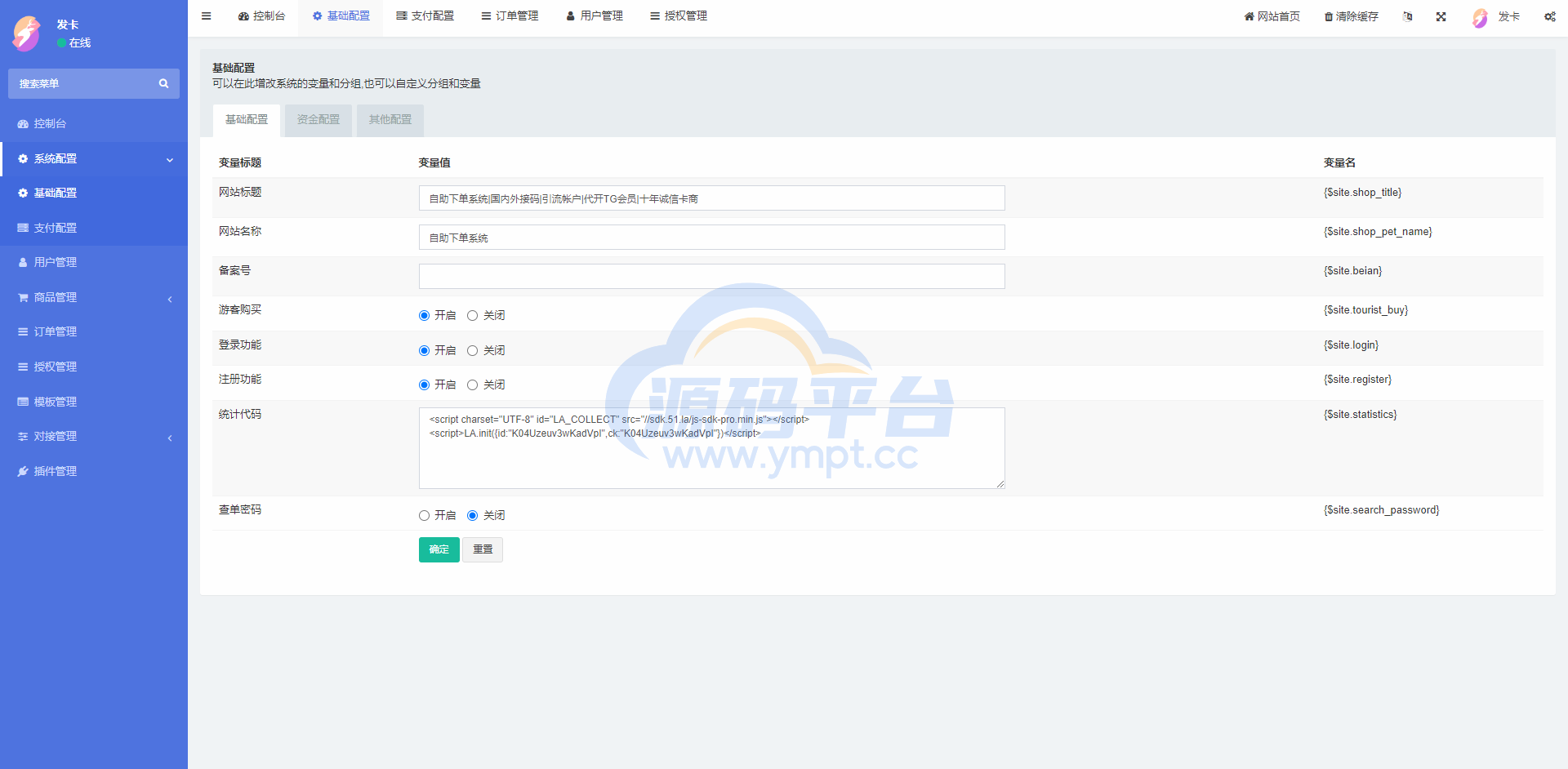Click the 清除缓存 link
Screen dimensions: 1568x769
pyautogui.click(x=1352, y=16)
